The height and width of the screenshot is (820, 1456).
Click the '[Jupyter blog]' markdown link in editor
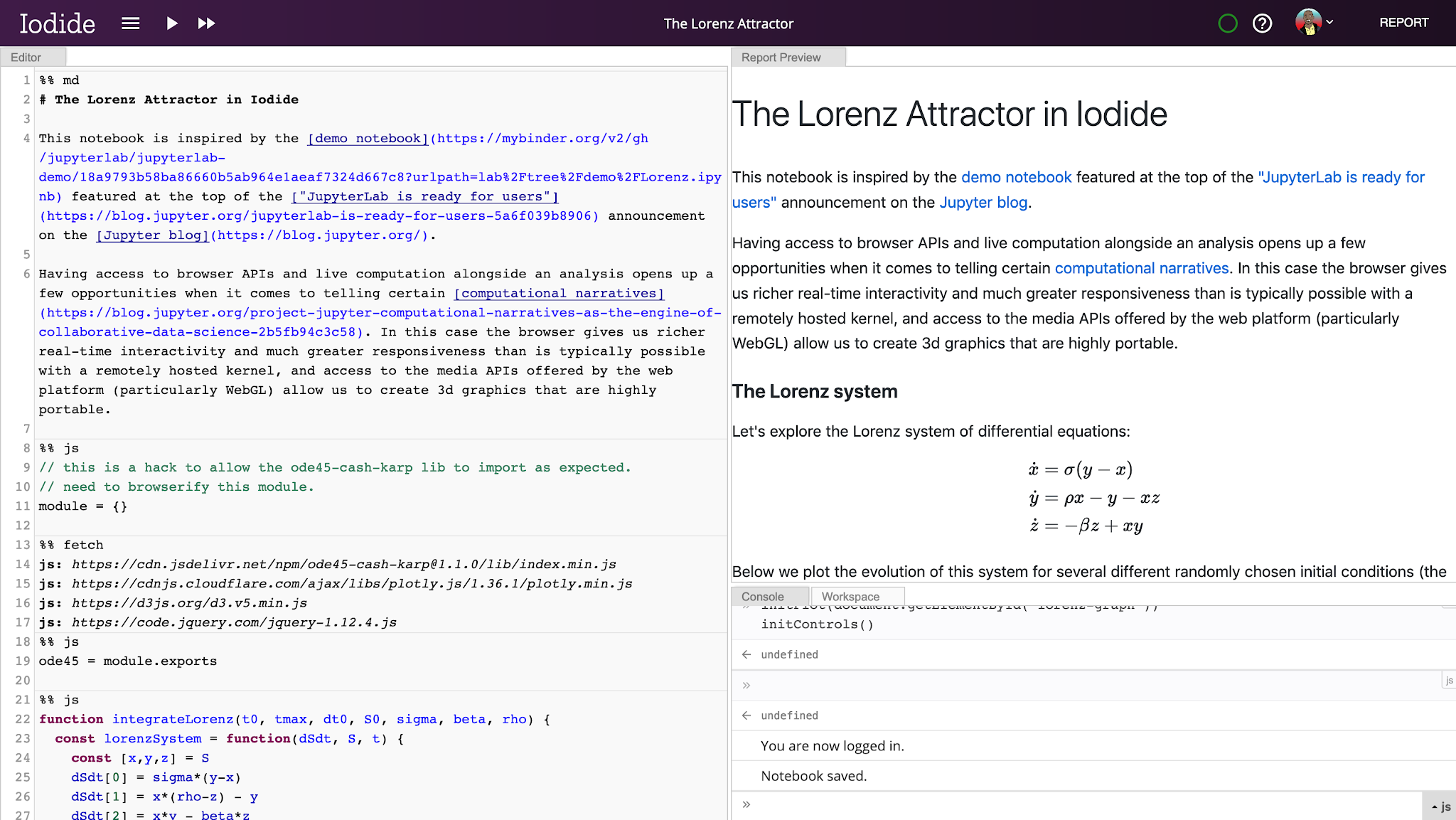[x=153, y=235]
